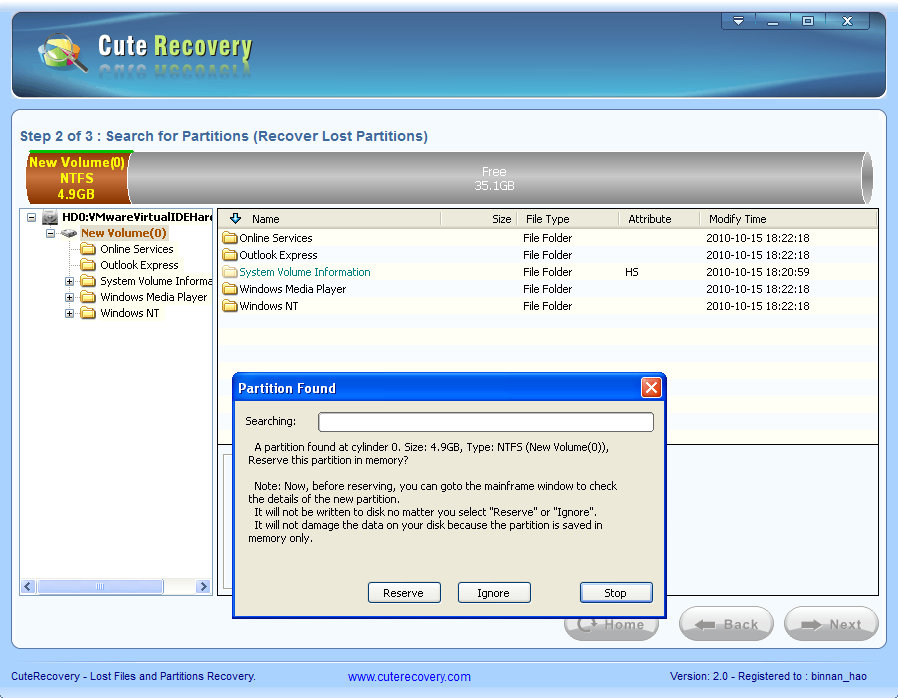Expand the Windows NT tree node
898x698 pixels.
pos(70,313)
